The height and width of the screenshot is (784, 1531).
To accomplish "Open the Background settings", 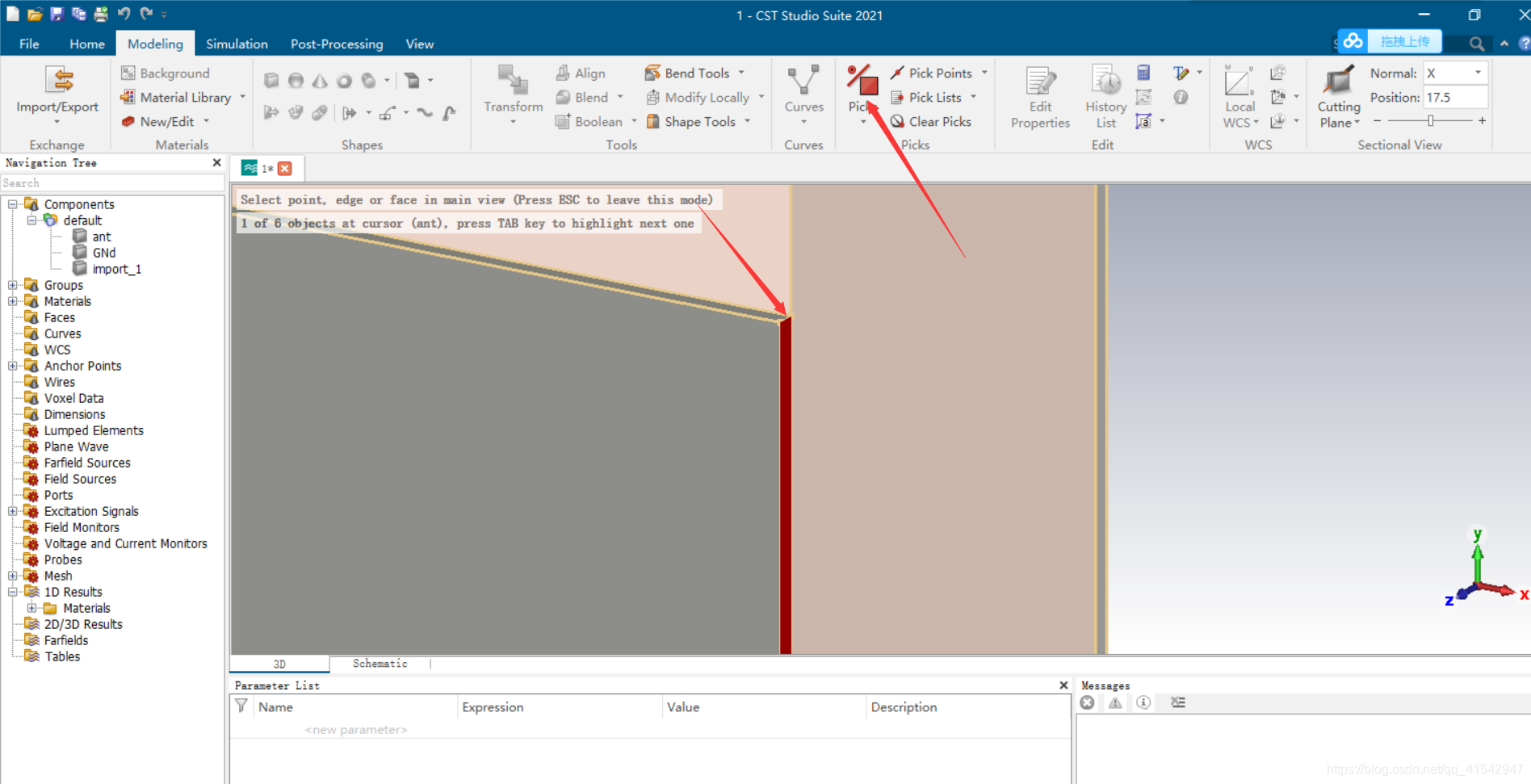I will pos(166,73).
